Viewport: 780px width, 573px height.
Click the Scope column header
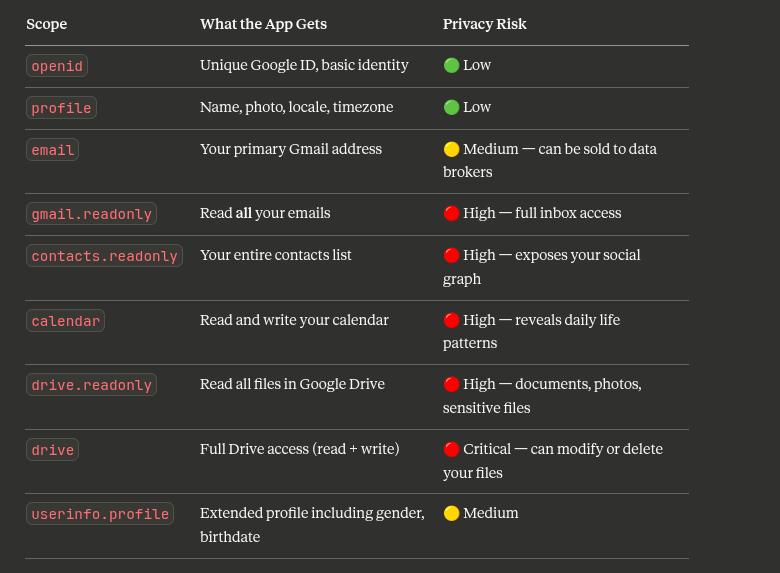(x=46, y=24)
